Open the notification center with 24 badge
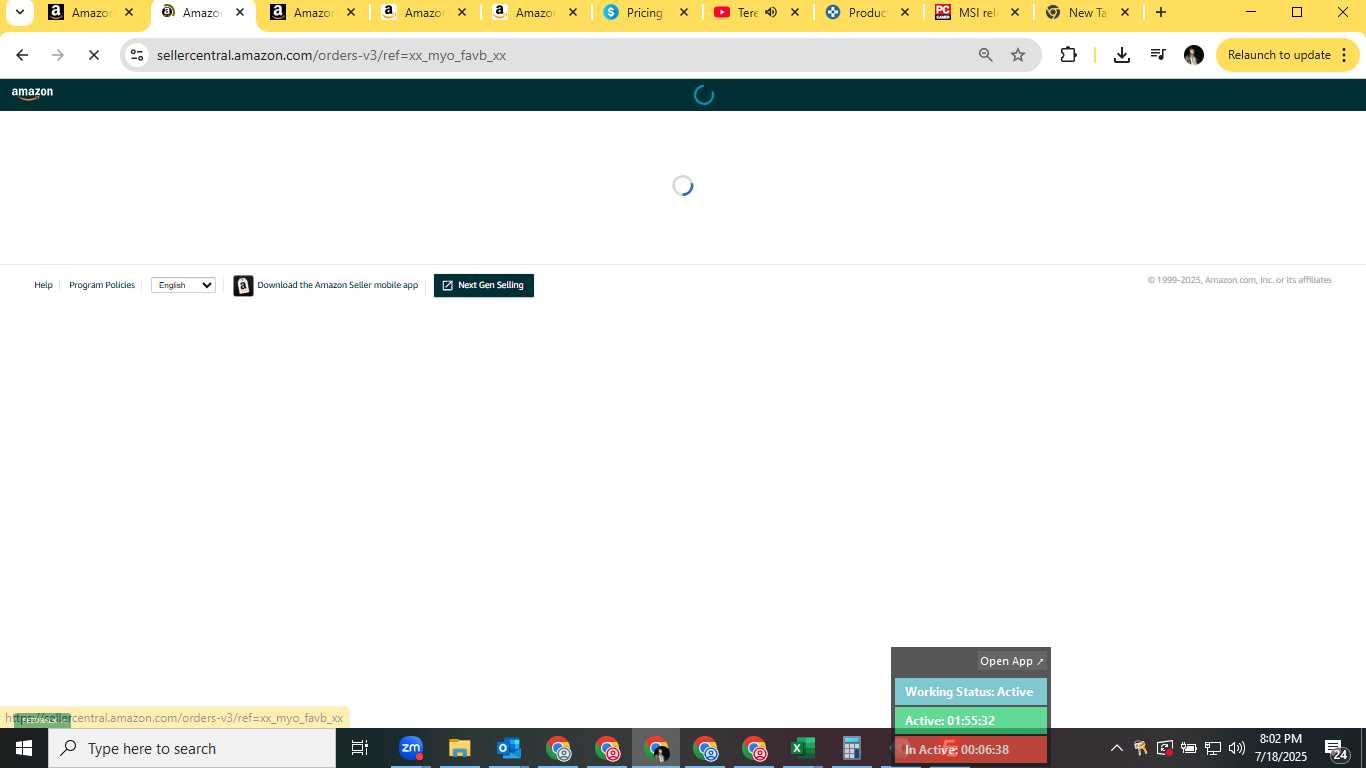 (1336, 749)
